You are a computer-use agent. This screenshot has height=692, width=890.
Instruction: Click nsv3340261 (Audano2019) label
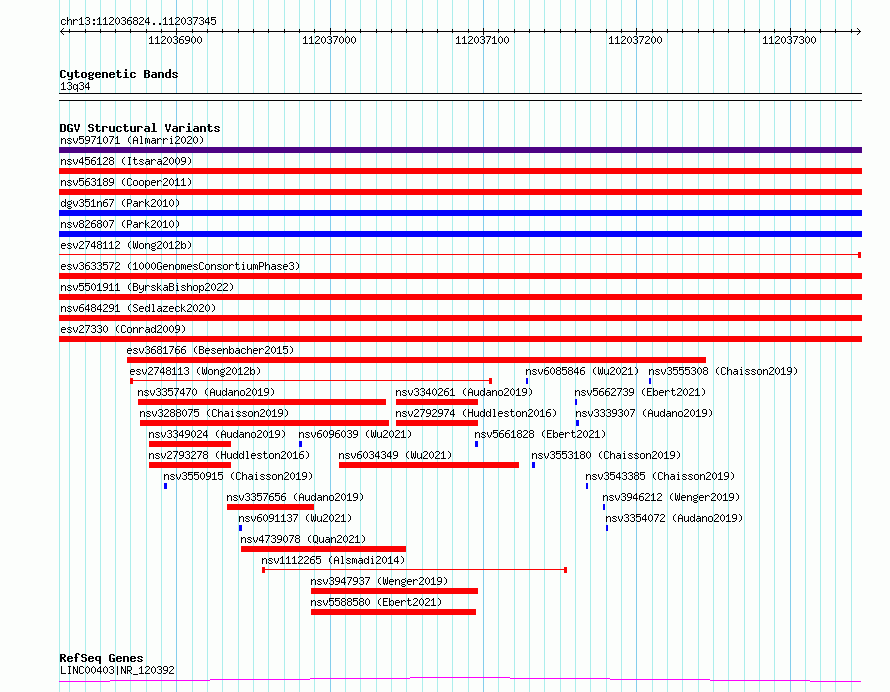tap(464, 392)
